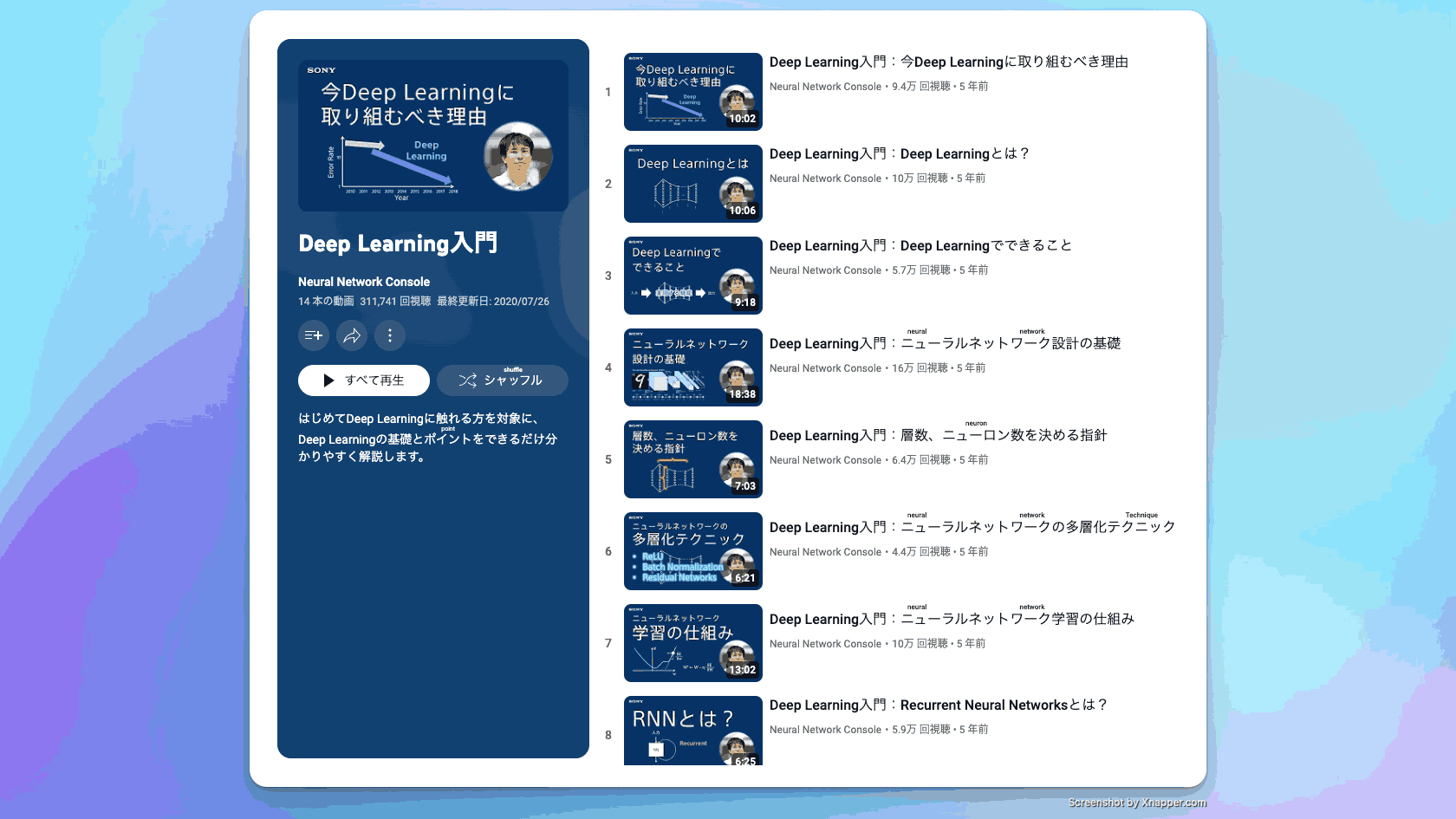Open the 'Deep Learningとは？' video title
Viewport: 1456px width, 819px height.
(x=899, y=154)
